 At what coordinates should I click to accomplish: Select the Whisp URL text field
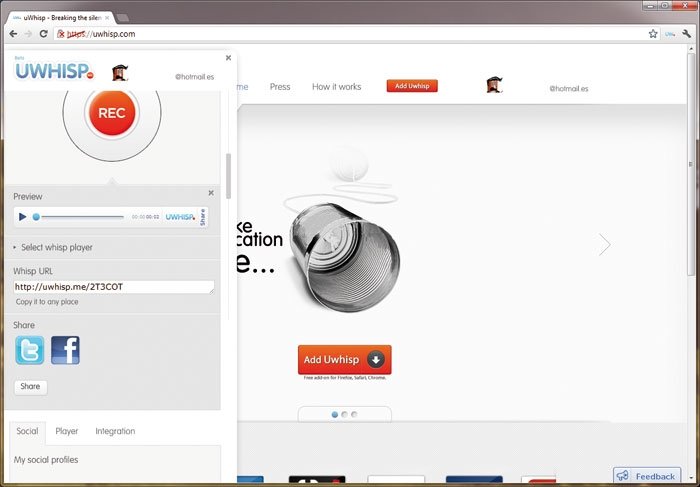pos(114,287)
